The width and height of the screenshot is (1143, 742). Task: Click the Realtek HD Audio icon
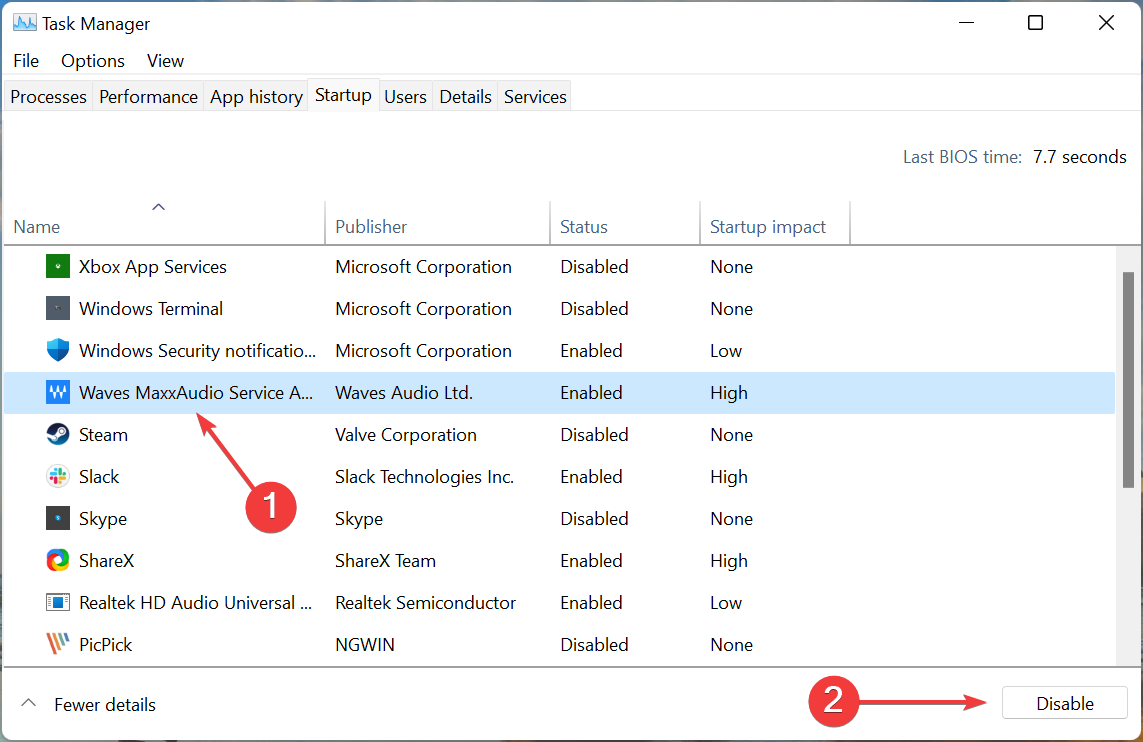(57, 602)
